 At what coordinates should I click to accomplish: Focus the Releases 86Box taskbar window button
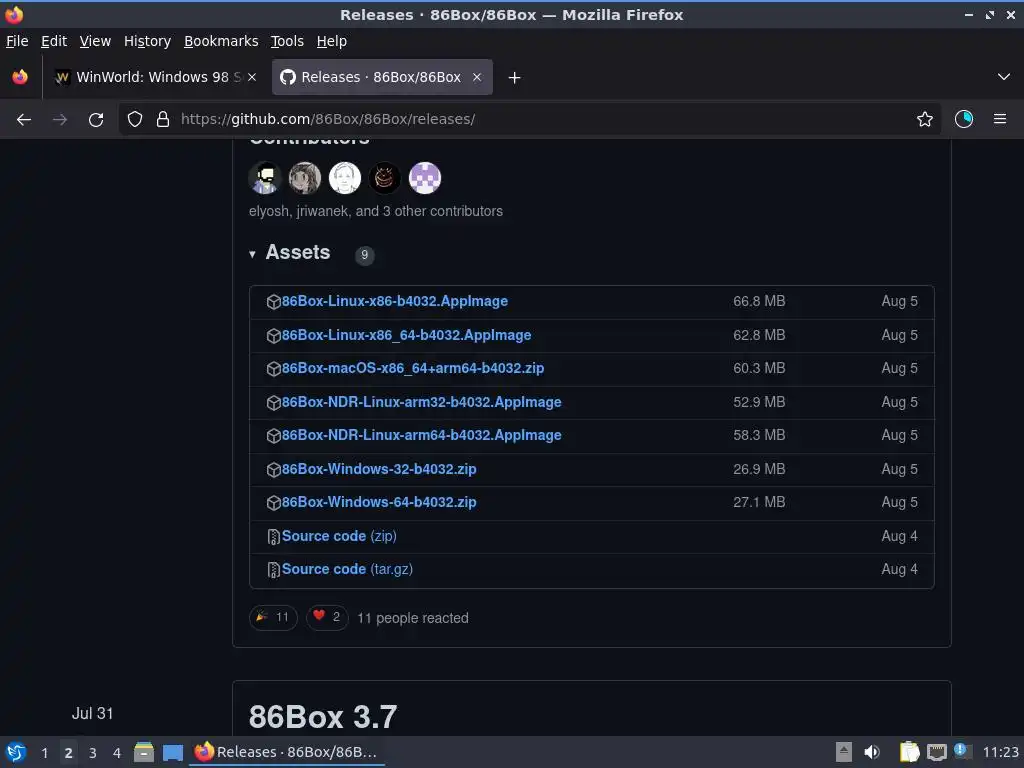287,752
